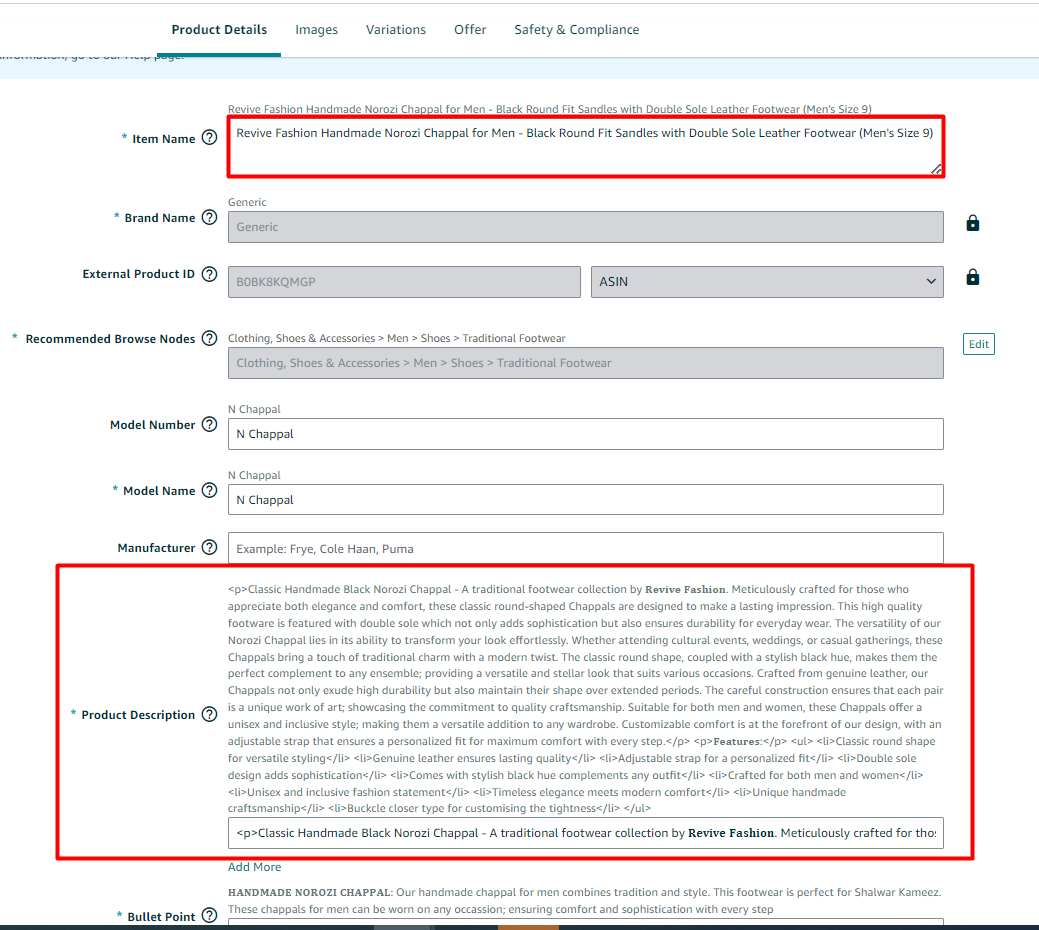The width and height of the screenshot is (1039, 930).
Task: Open help for Manufacturer field
Action: pos(209,547)
